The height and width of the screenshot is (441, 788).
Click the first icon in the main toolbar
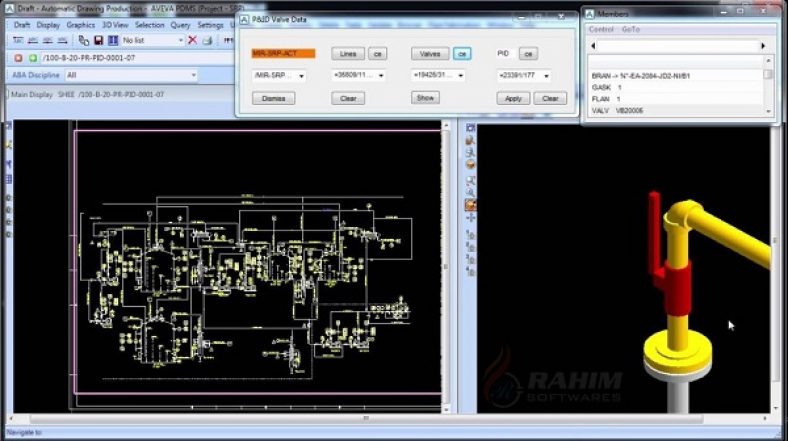(18, 40)
